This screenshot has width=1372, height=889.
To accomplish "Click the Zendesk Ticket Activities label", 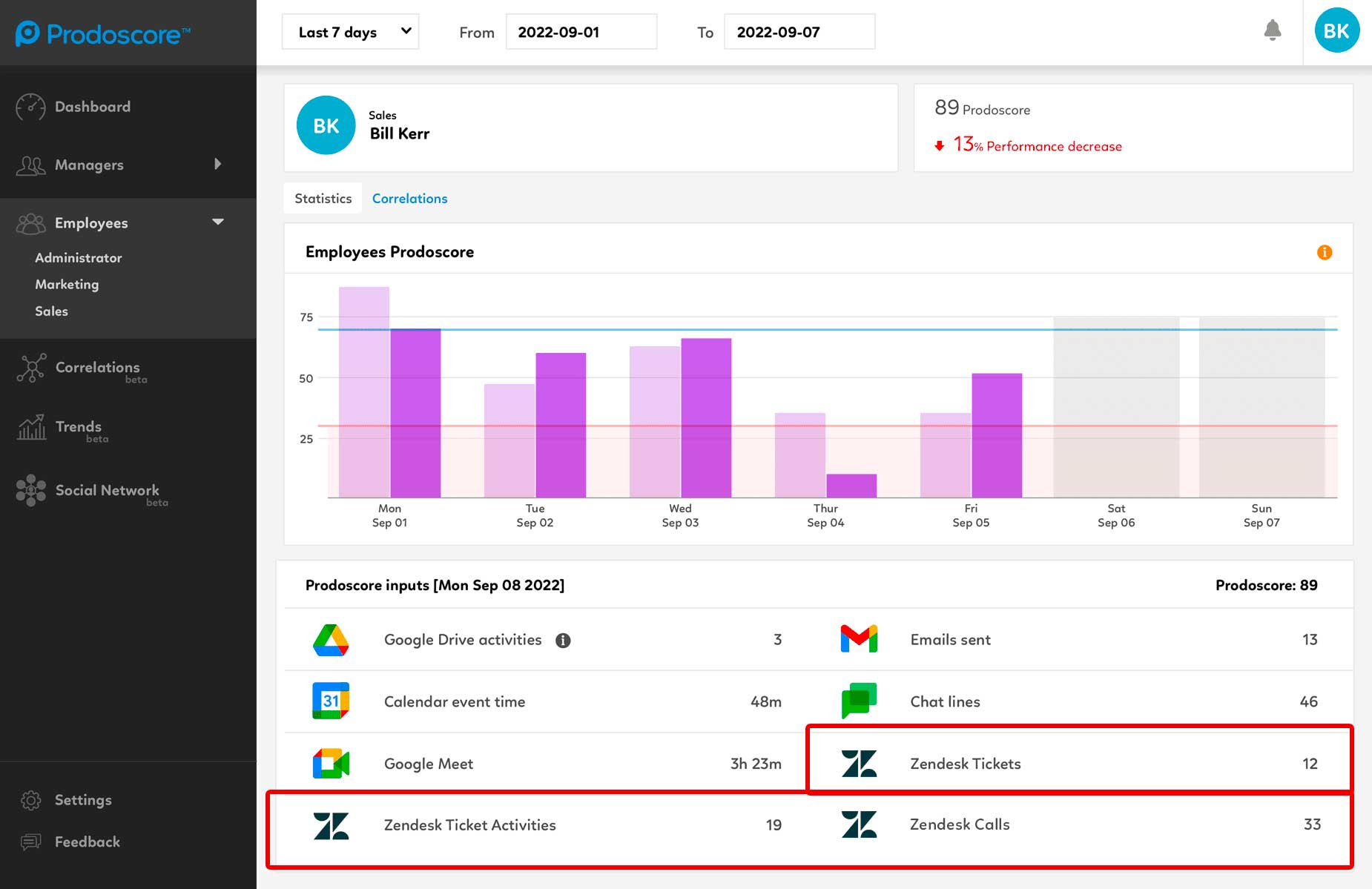I will tap(469, 825).
